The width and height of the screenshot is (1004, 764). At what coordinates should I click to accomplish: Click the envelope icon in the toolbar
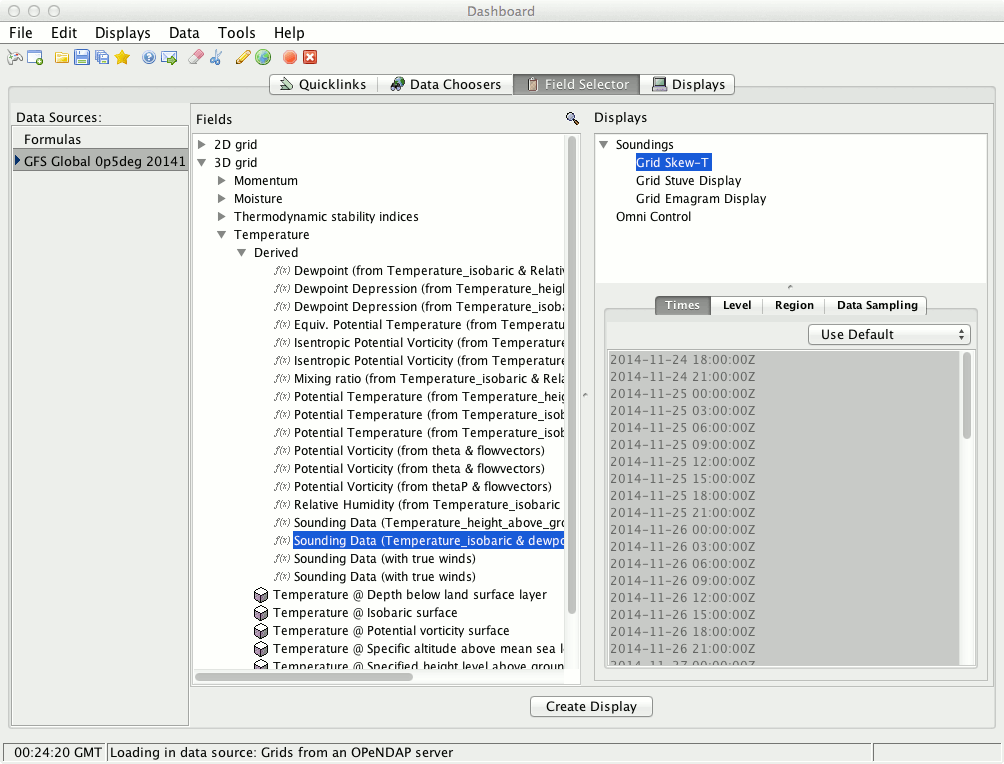click(169, 58)
